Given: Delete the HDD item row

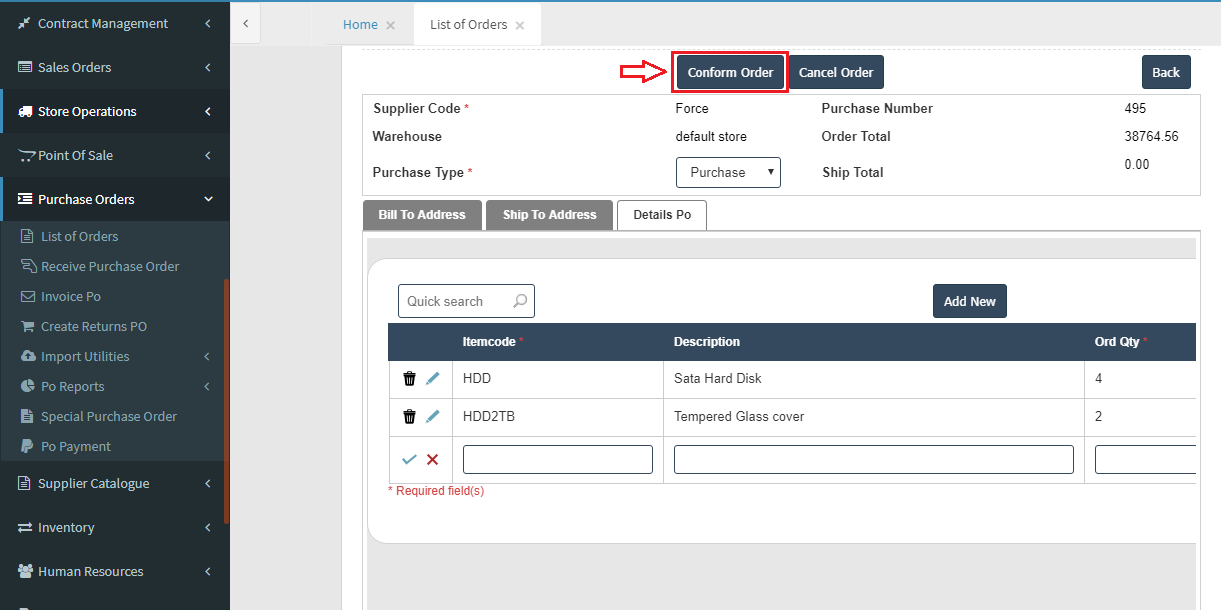Looking at the screenshot, I should coord(409,379).
